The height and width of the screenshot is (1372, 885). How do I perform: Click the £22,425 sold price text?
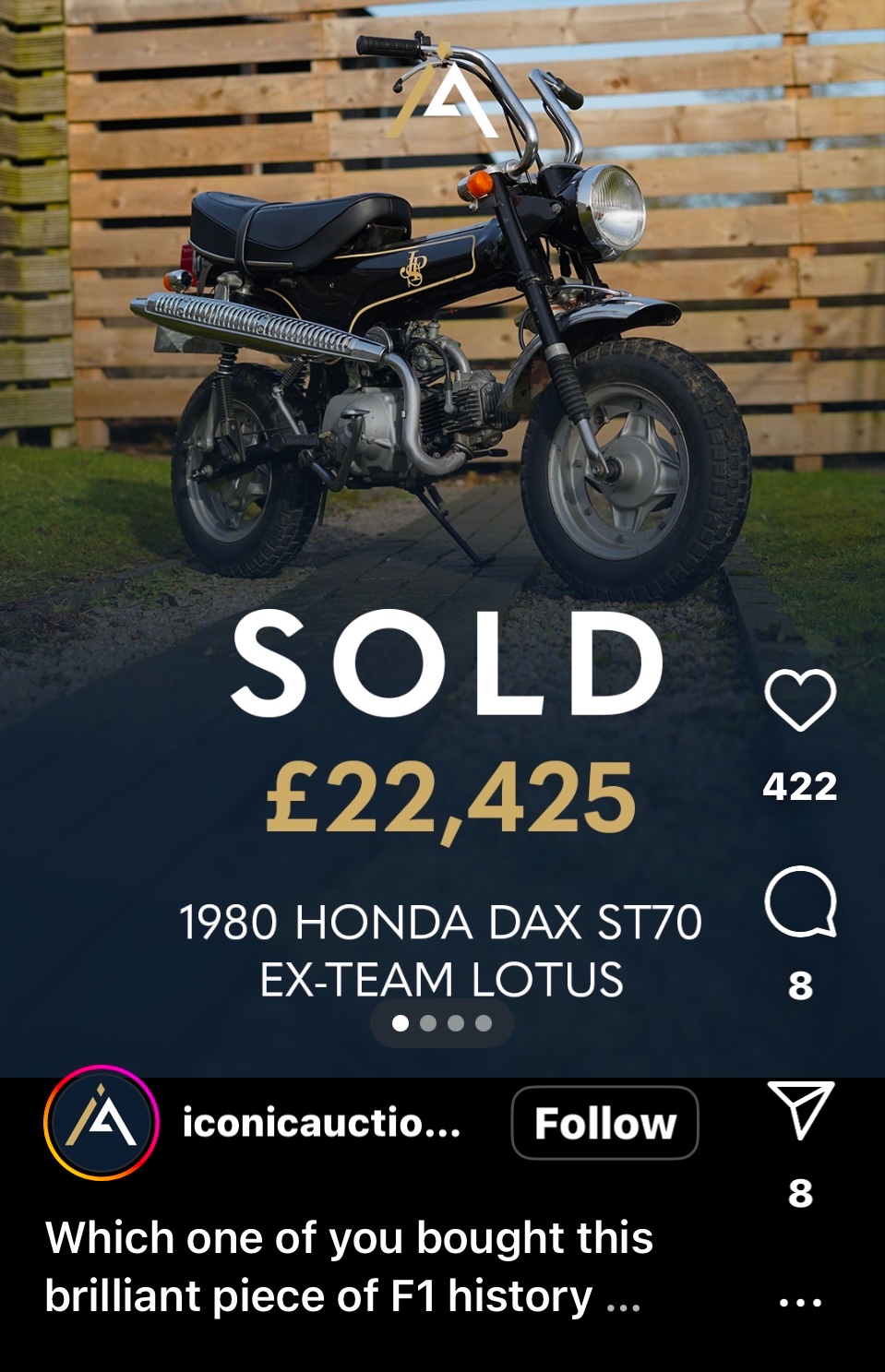(450, 796)
